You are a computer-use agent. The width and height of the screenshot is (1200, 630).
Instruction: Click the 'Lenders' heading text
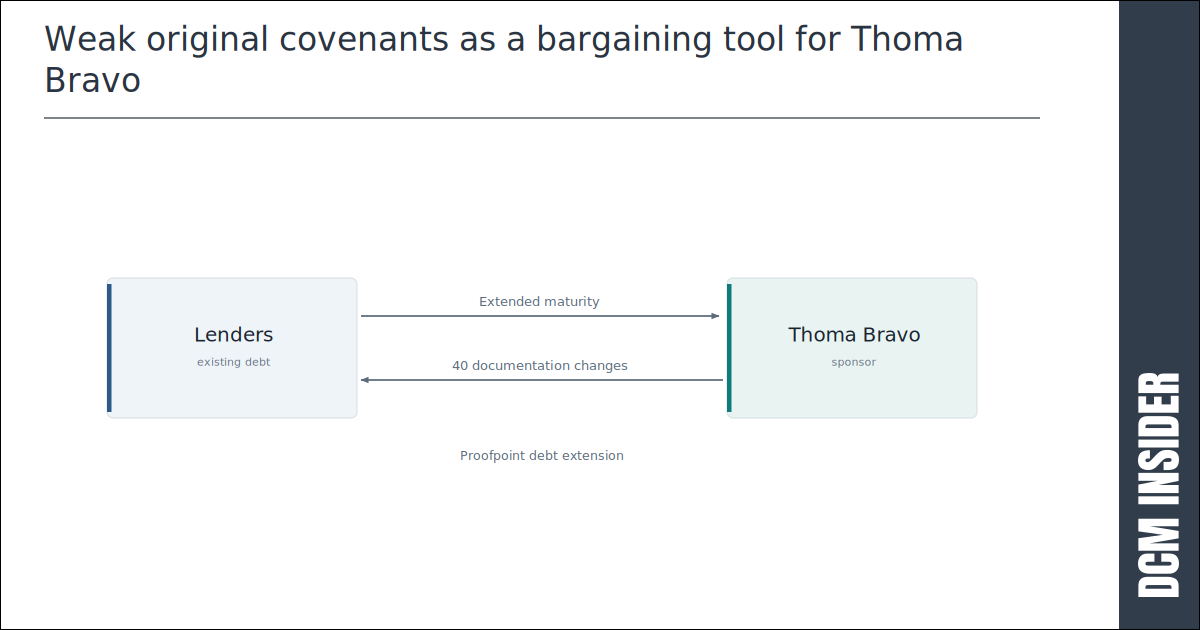pyautogui.click(x=233, y=335)
